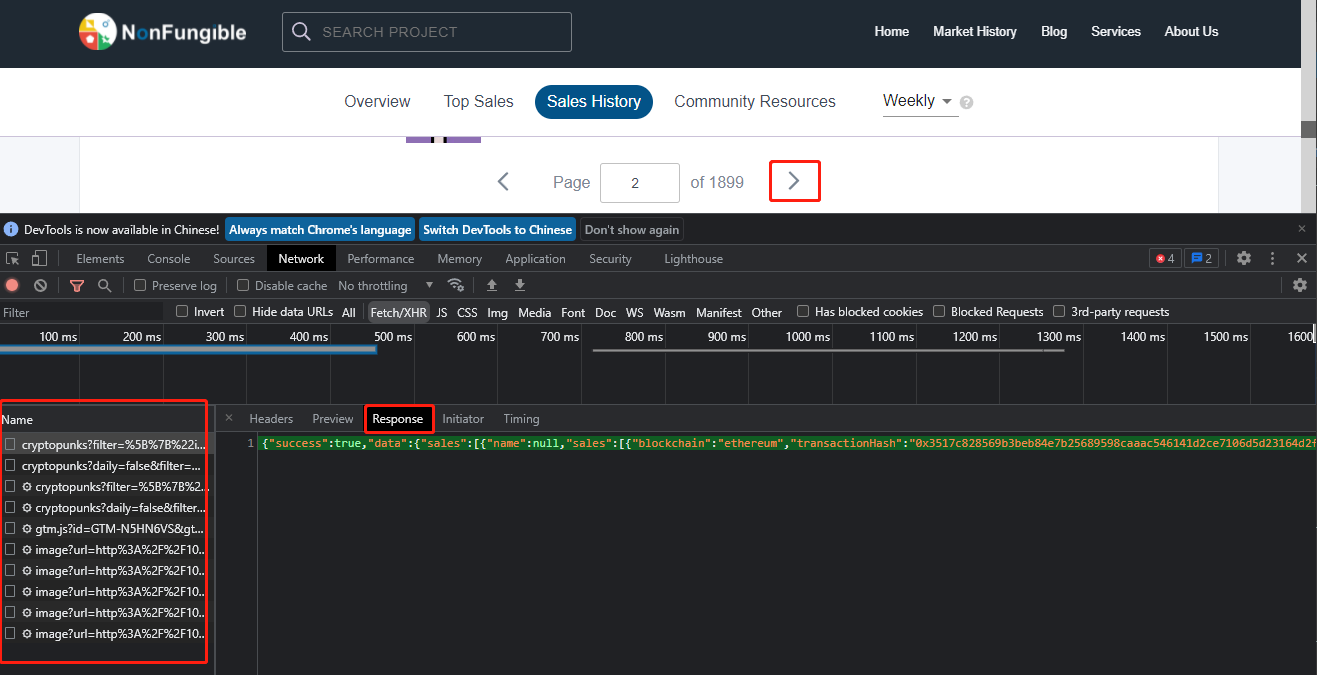Dismiss the DevTools language infobar
1317x675 pixels.
coord(1302,229)
